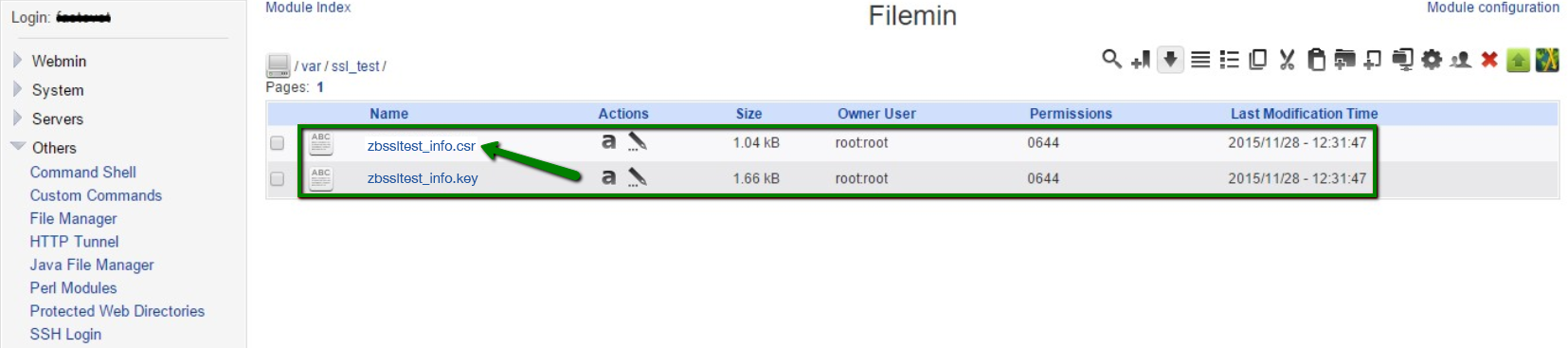Click the add bookmark icon
The image size is (1568, 348).
click(1141, 60)
